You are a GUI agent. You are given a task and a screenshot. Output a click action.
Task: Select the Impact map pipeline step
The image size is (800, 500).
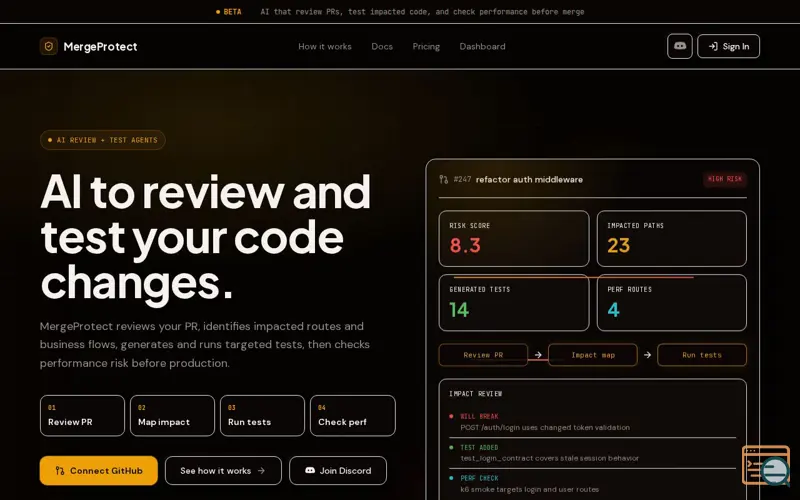pos(592,355)
